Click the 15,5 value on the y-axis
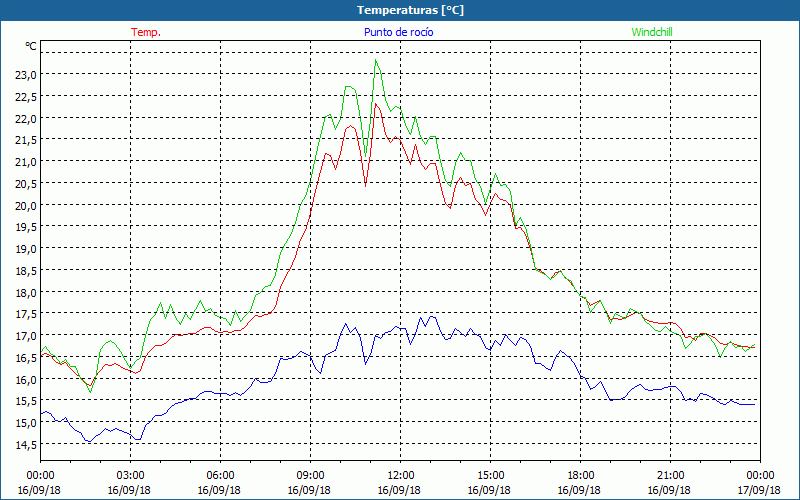Viewport: 800px width, 500px height. point(26,401)
